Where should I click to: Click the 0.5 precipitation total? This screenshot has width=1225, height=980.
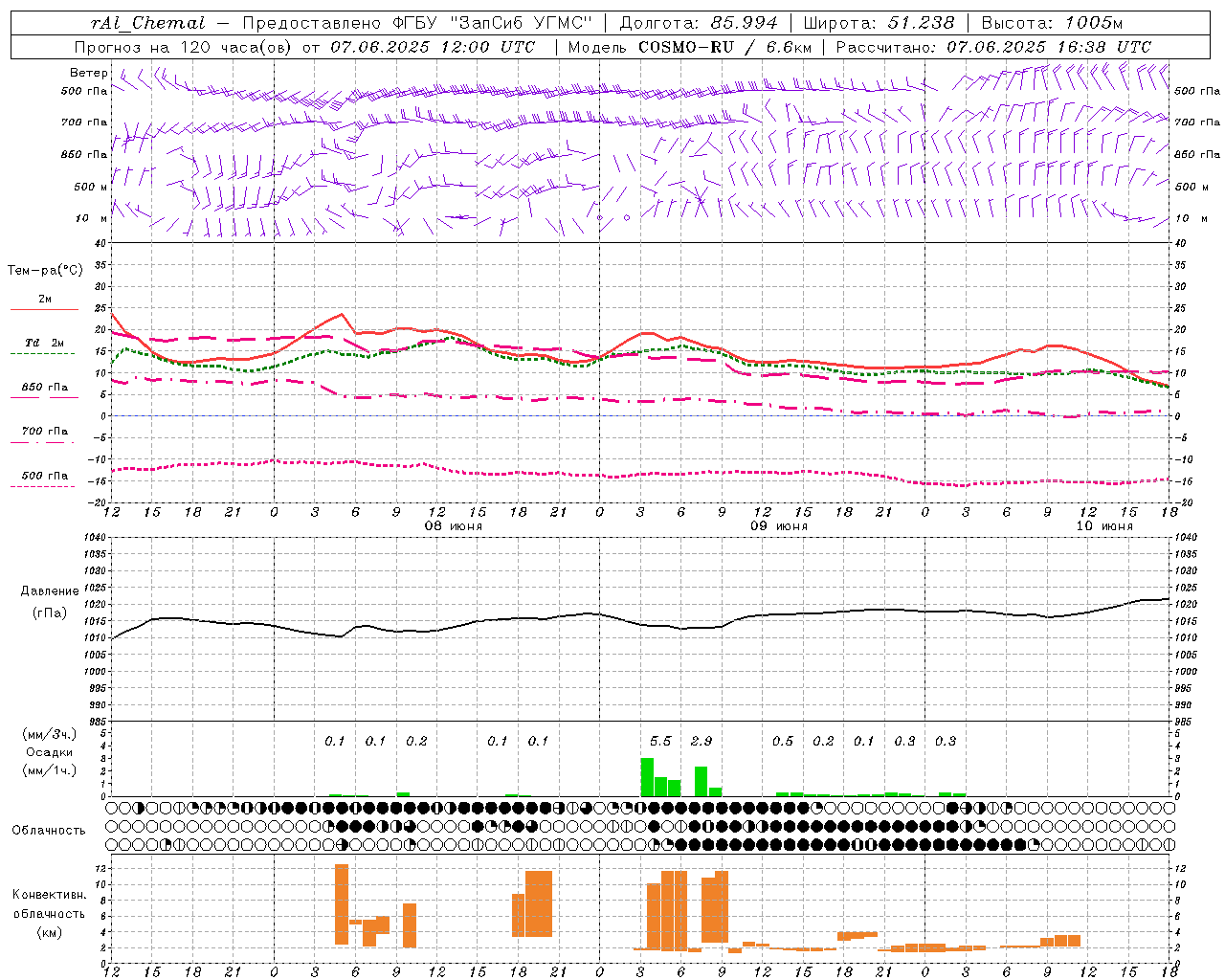783,741
